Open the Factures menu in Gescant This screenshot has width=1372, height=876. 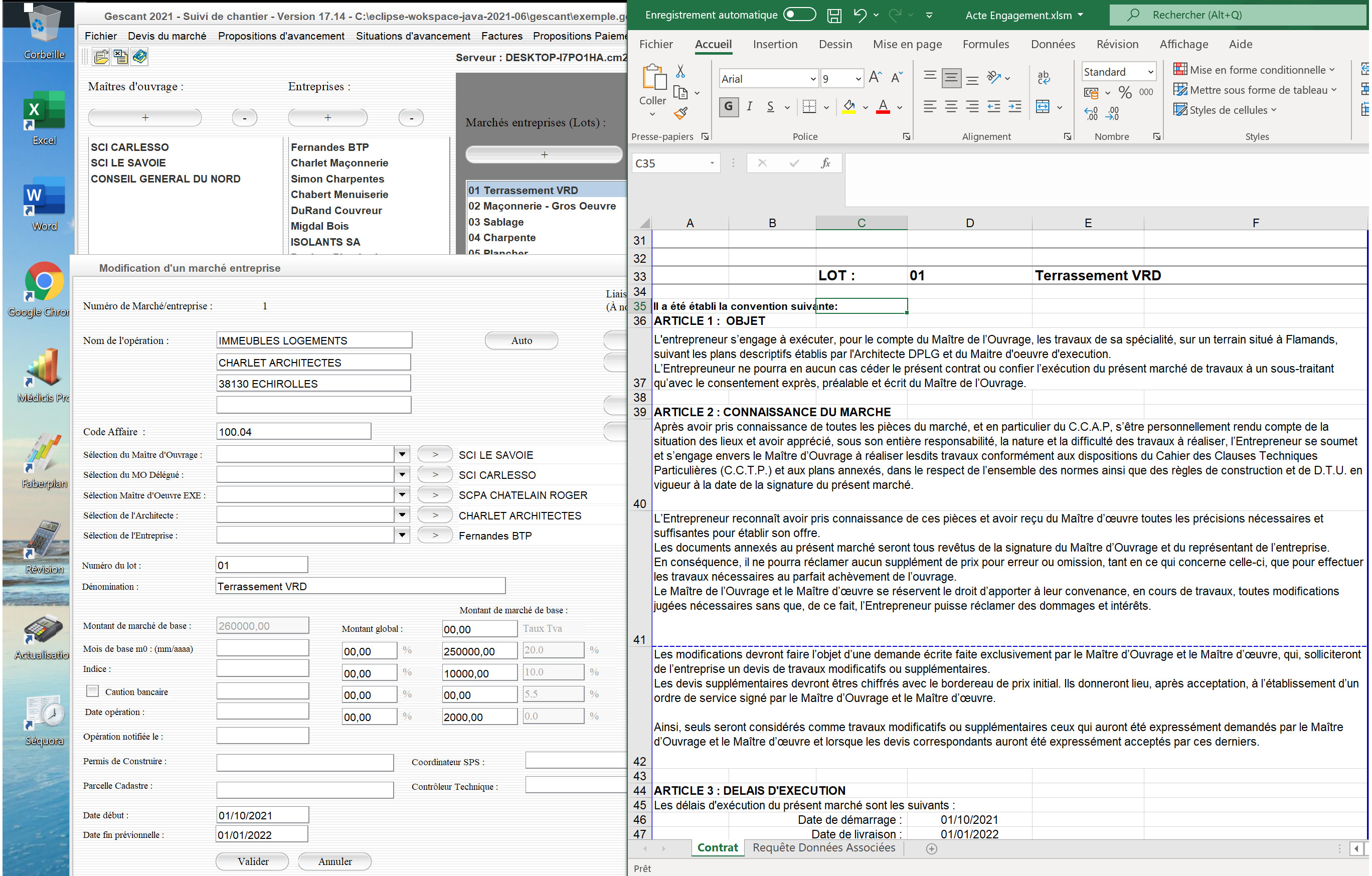501,36
